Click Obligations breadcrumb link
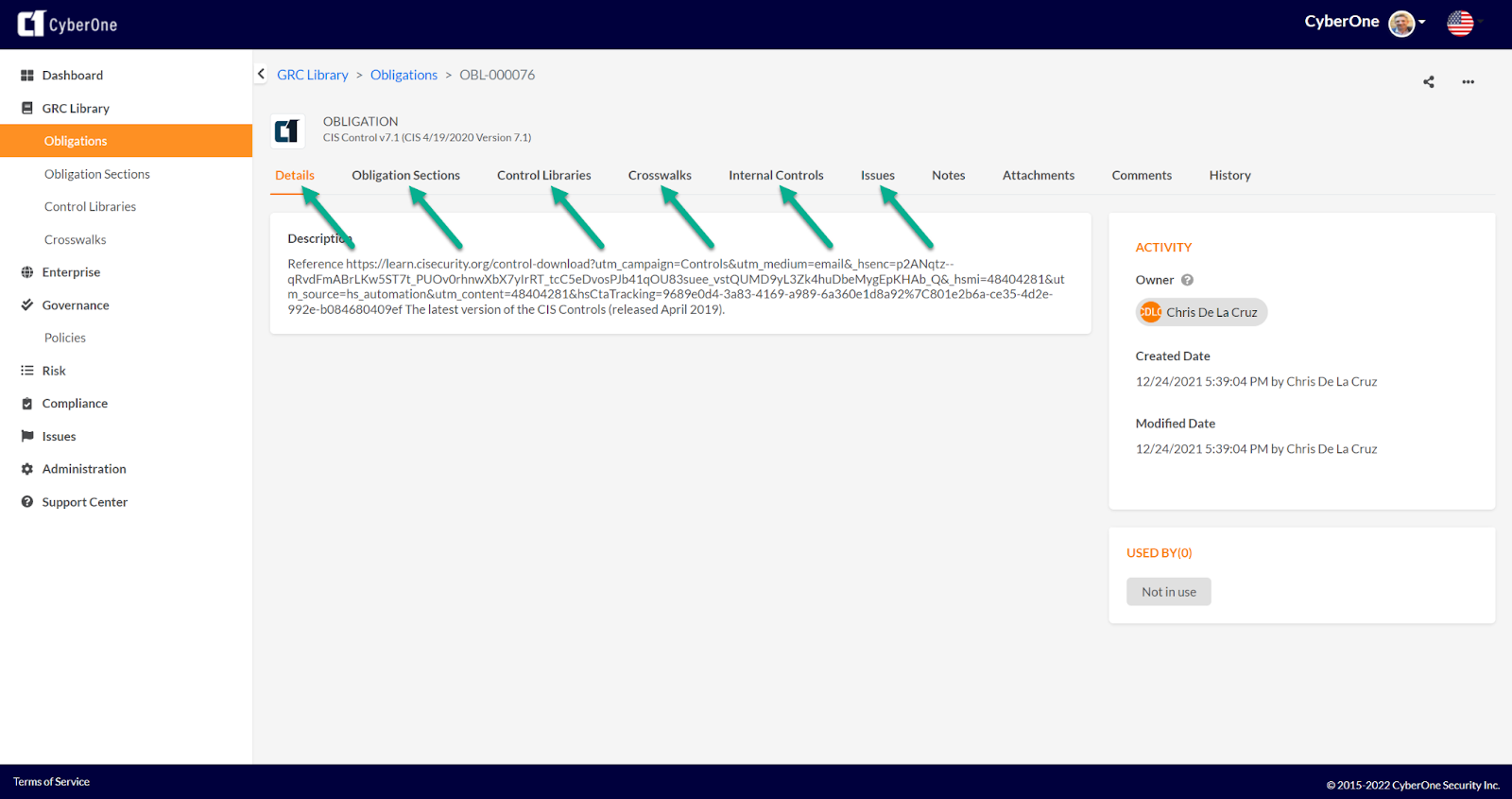This screenshot has height=799, width=1512. click(404, 75)
